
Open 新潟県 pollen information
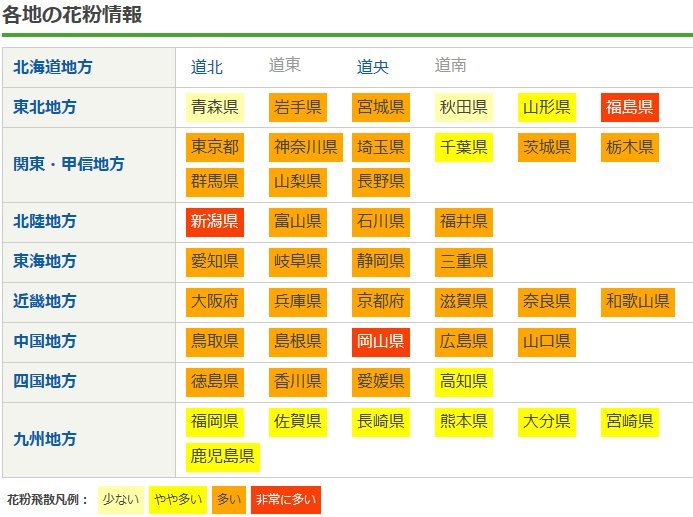point(215,221)
